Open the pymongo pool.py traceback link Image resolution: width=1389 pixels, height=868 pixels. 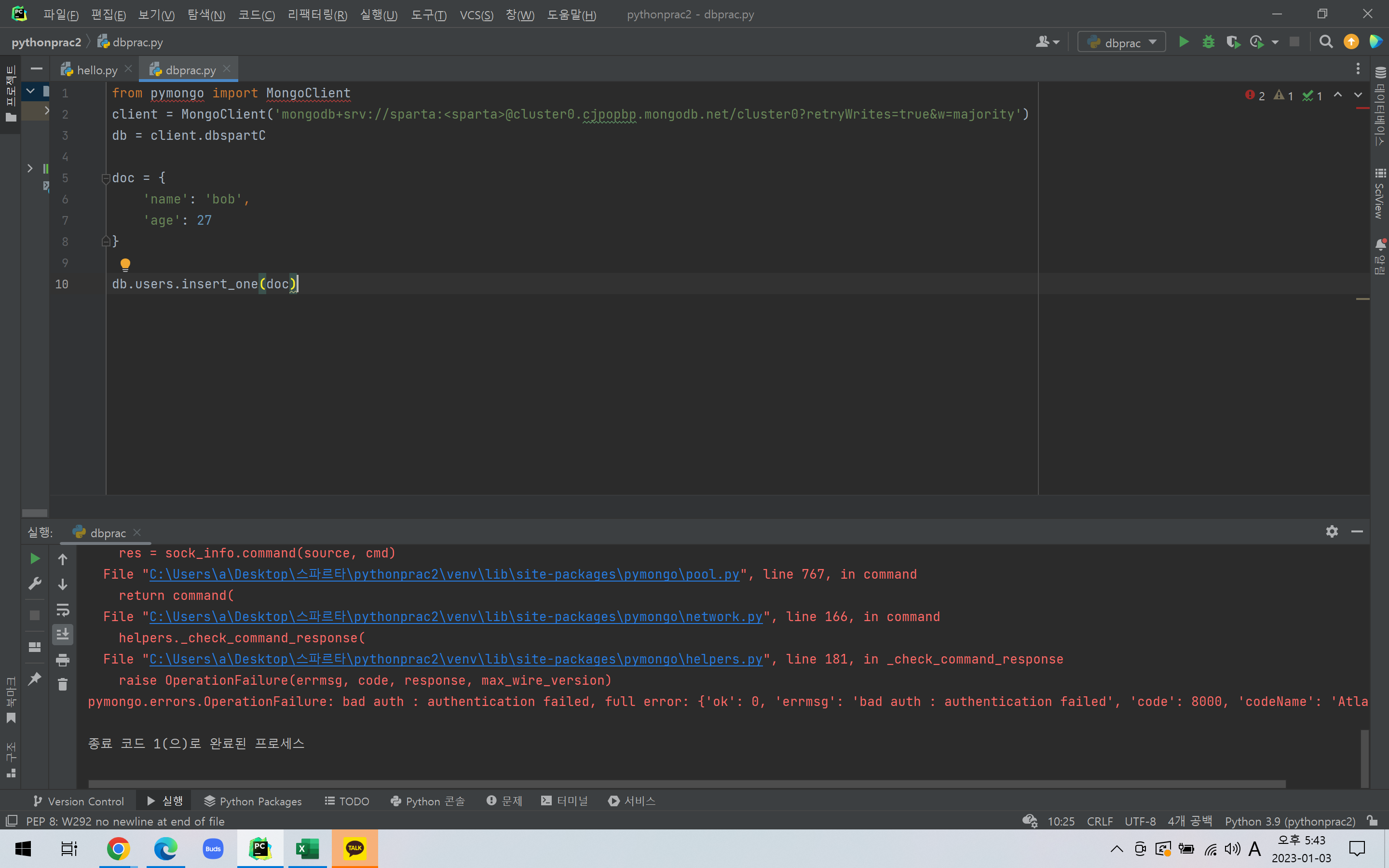[444, 574]
